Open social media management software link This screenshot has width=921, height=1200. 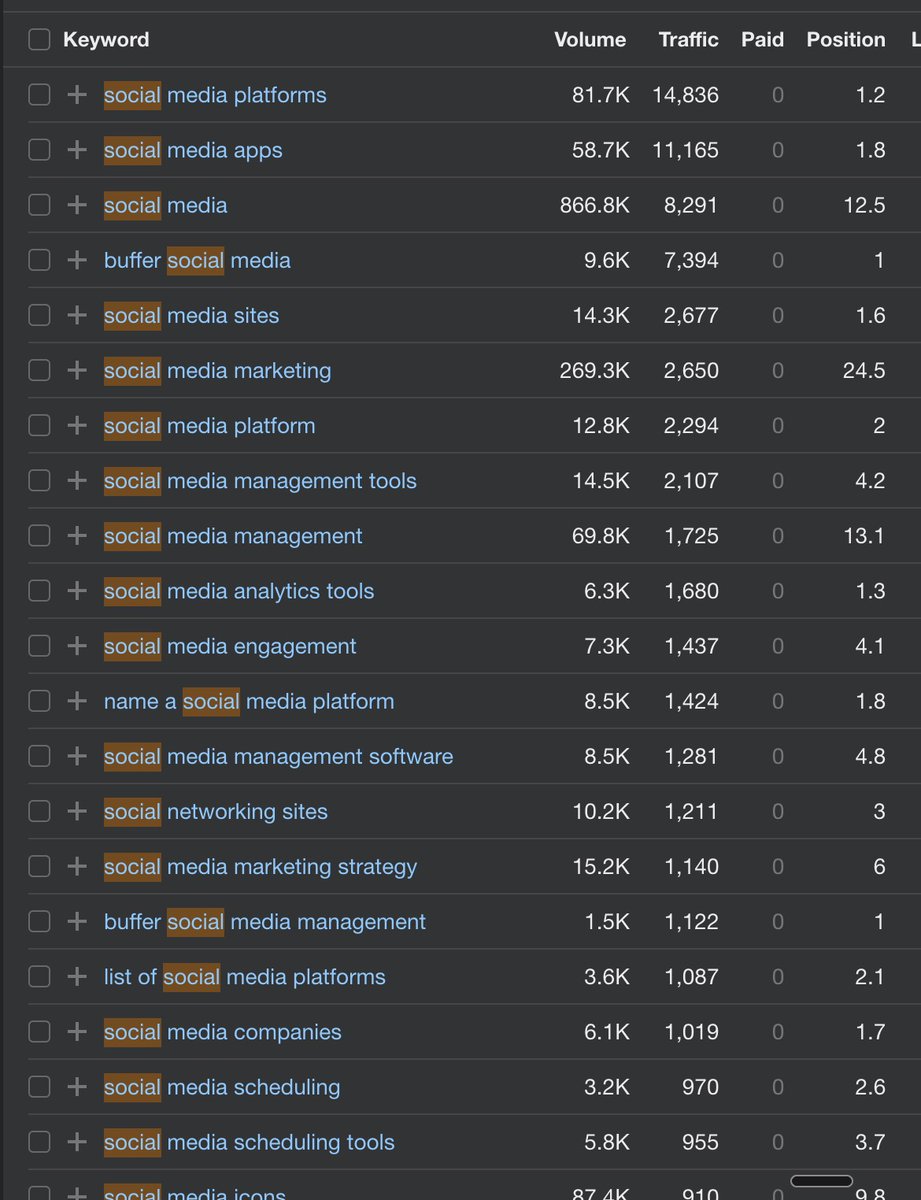click(278, 756)
